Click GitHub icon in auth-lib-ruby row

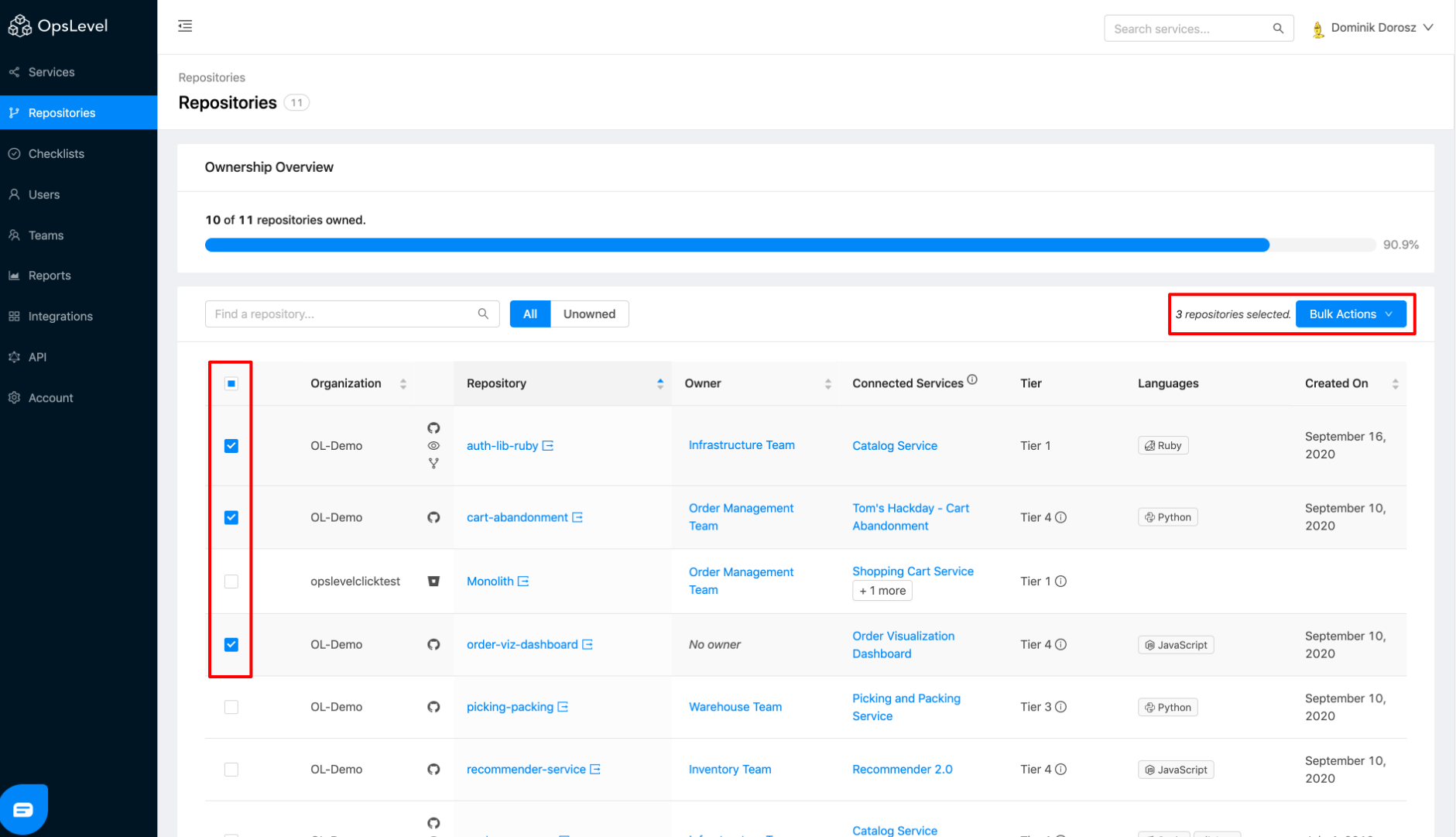(433, 428)
